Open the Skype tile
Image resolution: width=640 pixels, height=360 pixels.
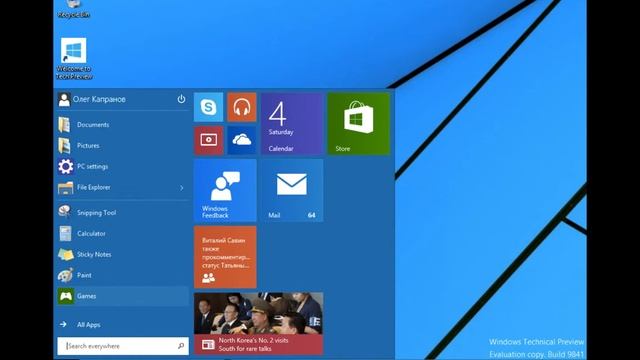point(209,107)
